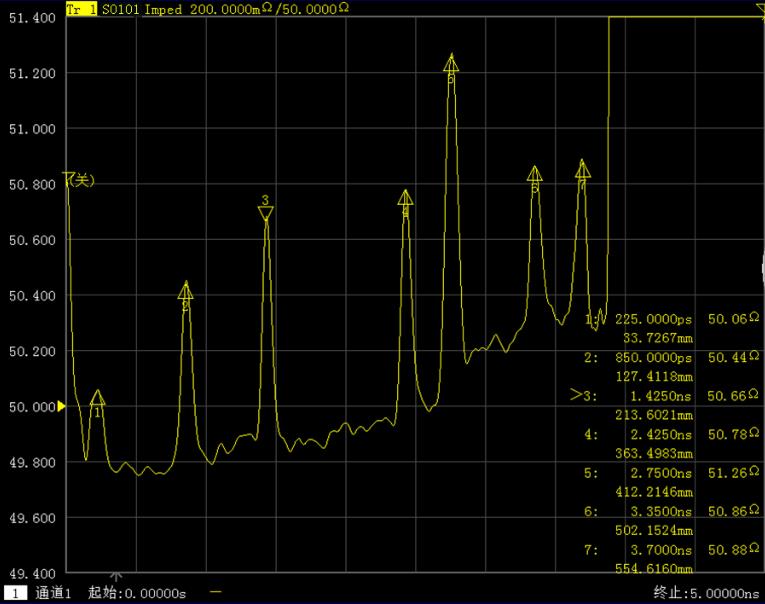Select marker 5 at the highest peak
The height and width of the screenshot is (604, 765).
pos(451,63)
